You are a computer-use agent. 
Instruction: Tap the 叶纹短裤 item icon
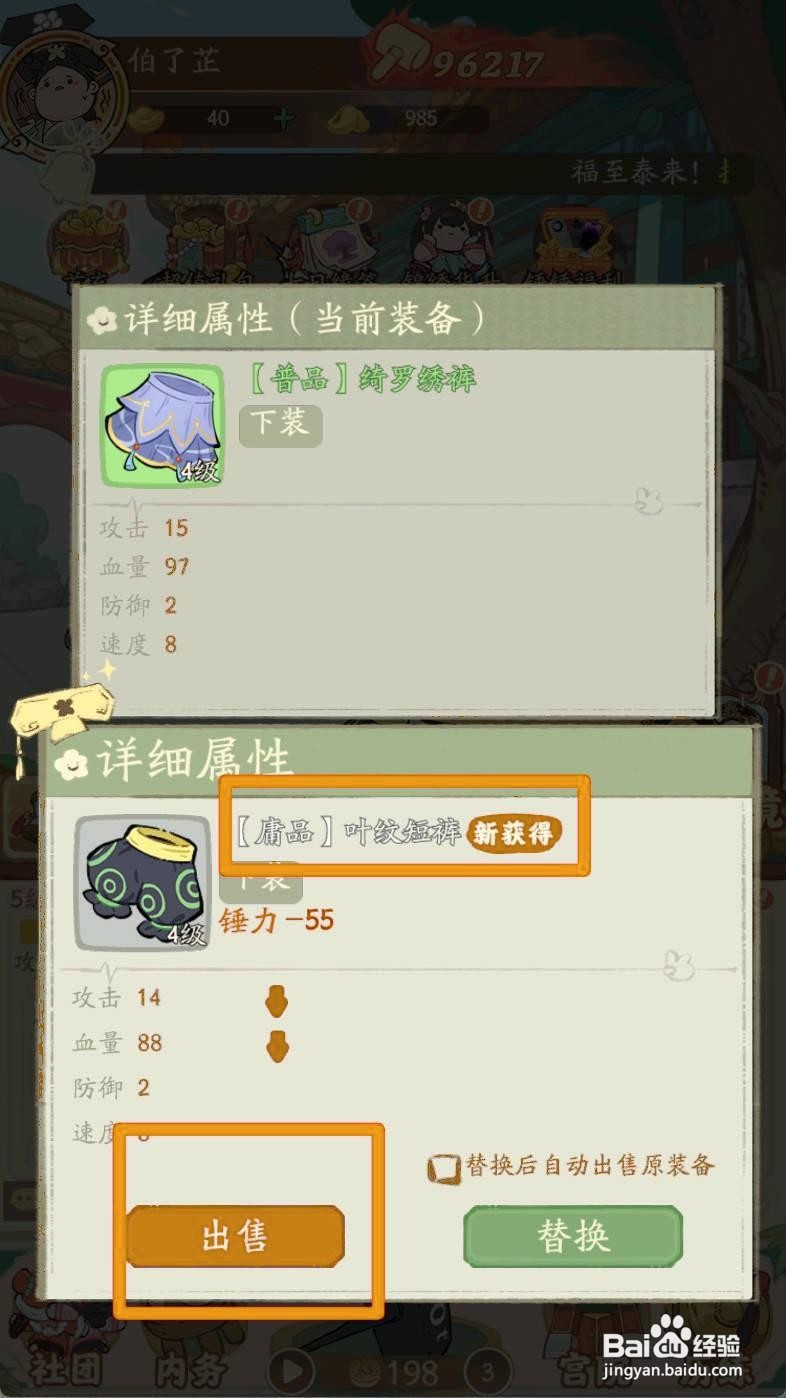(143, 883)
